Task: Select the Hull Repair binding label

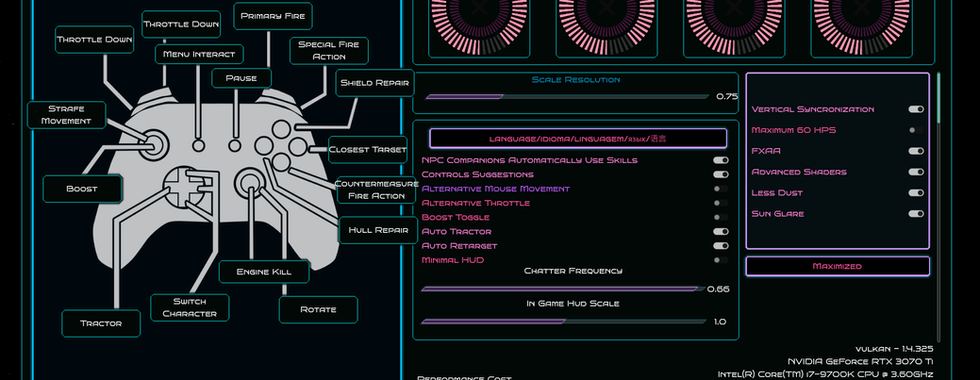Action: point(378,229)
